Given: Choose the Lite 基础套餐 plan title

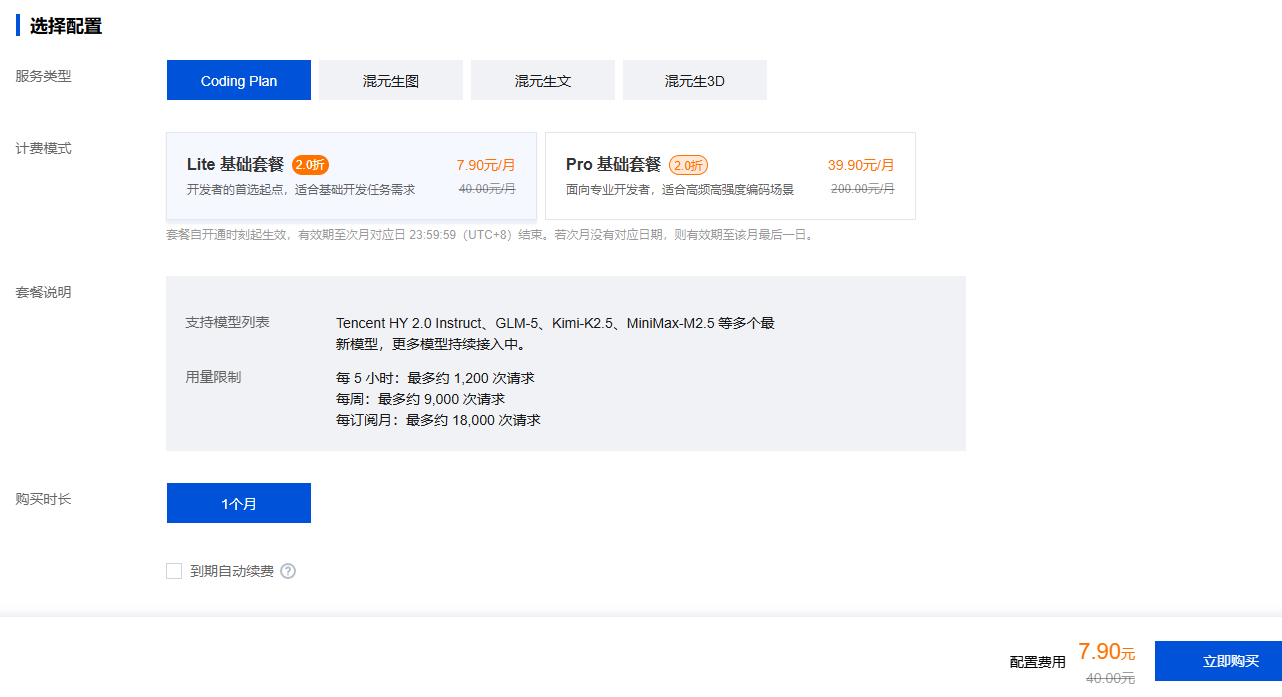Looking at the screenshot, I should 235,165.
